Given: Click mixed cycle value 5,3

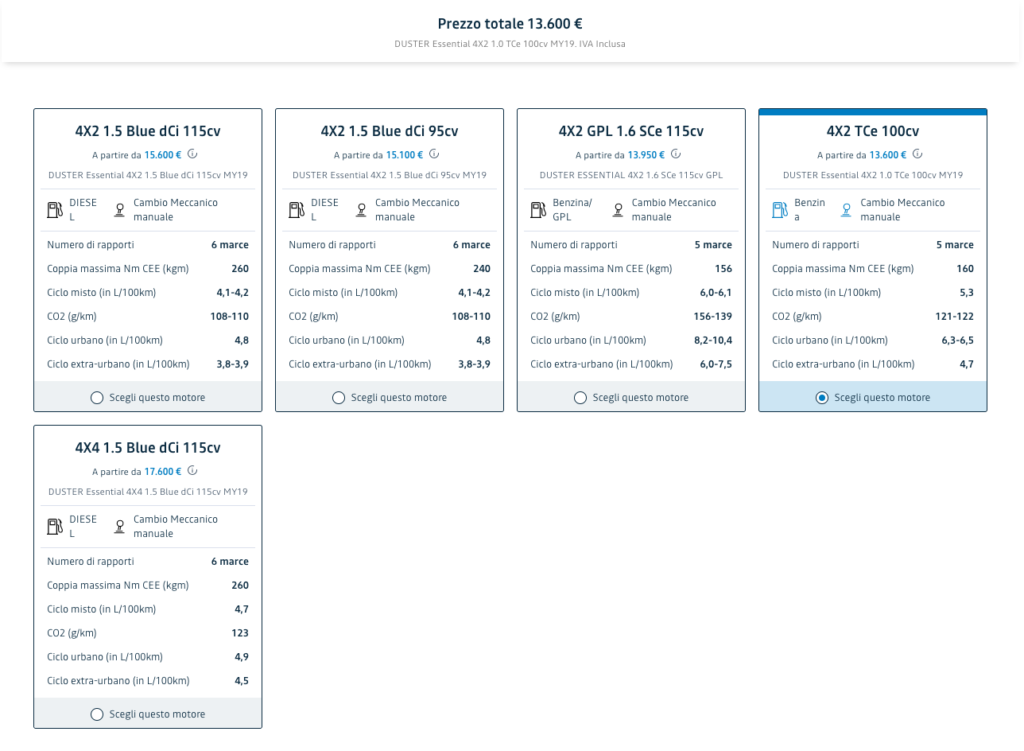Looking at the screenshot, I should coord(967,293).
